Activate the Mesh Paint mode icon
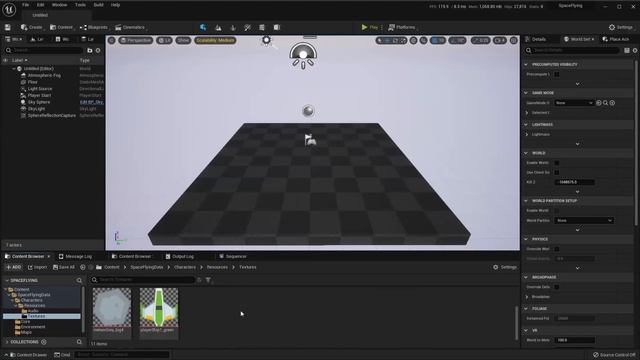Screen dimensions: 640x360 [247, 27]
